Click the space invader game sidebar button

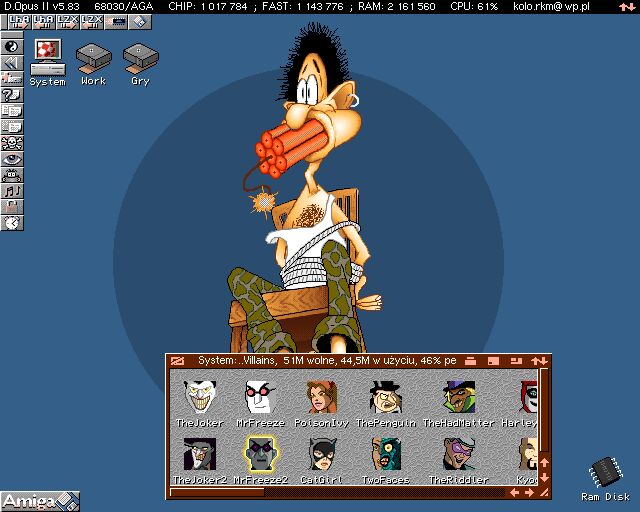(x=12, y=175)
